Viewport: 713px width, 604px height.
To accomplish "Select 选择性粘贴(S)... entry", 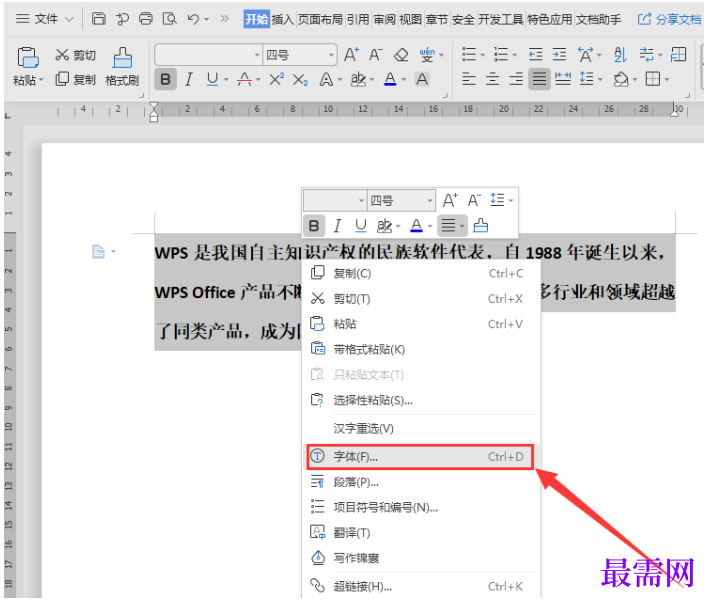I will [x=420, y=400].
